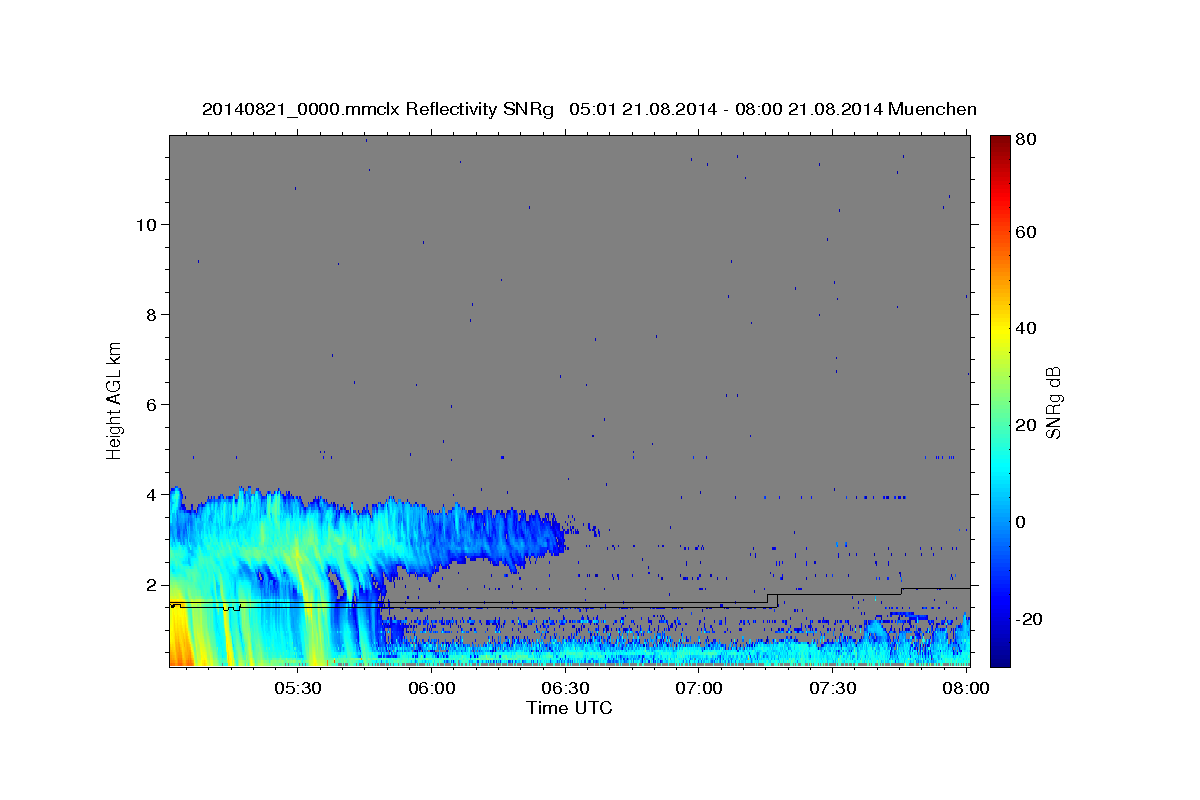Click the height tick label '8'
The height and width of the screenshot is (800, 1200).
[x=151, y=314]
